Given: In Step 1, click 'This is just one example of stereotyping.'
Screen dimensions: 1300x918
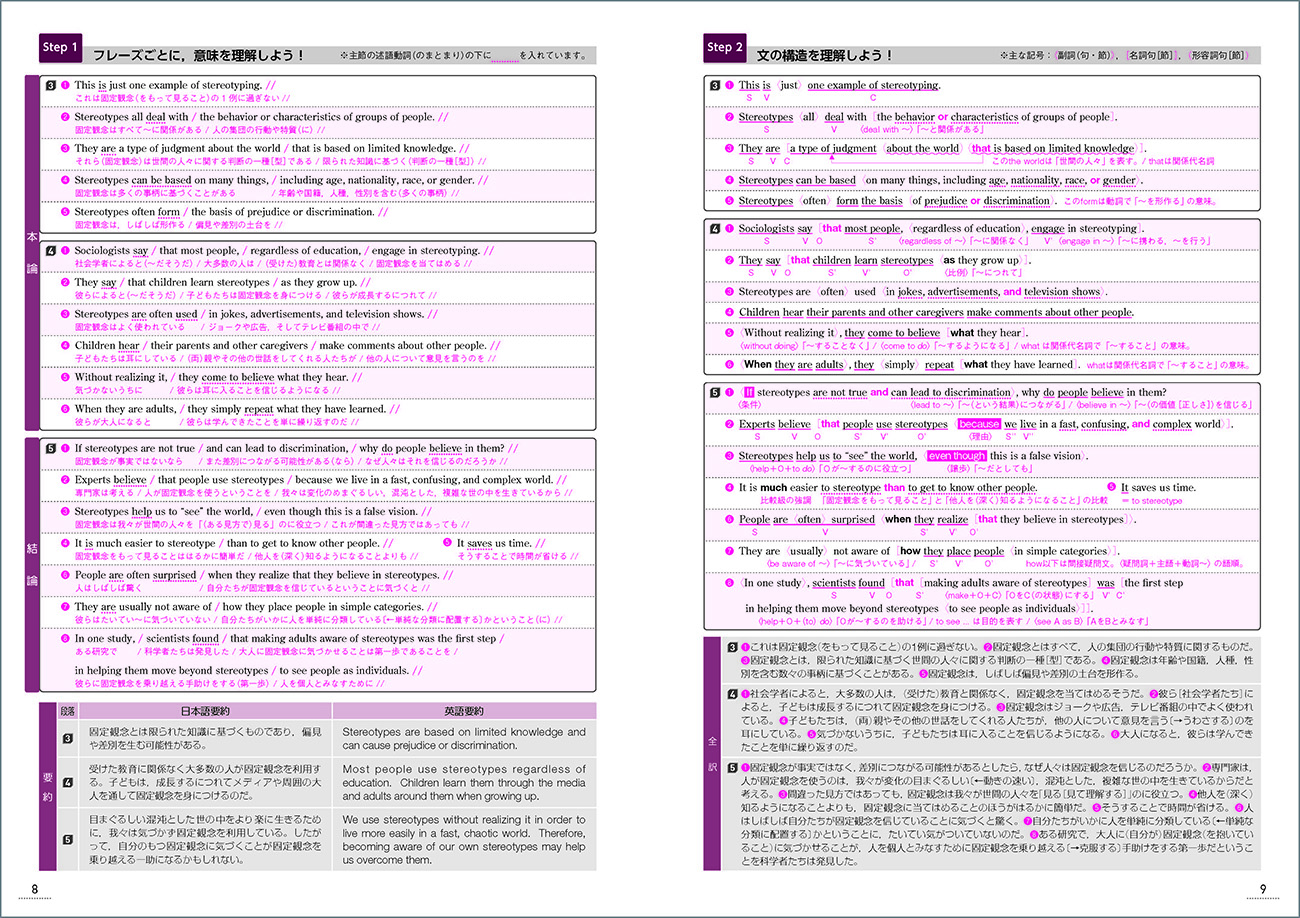Looking at the screenshot, I should click(175, 86).
